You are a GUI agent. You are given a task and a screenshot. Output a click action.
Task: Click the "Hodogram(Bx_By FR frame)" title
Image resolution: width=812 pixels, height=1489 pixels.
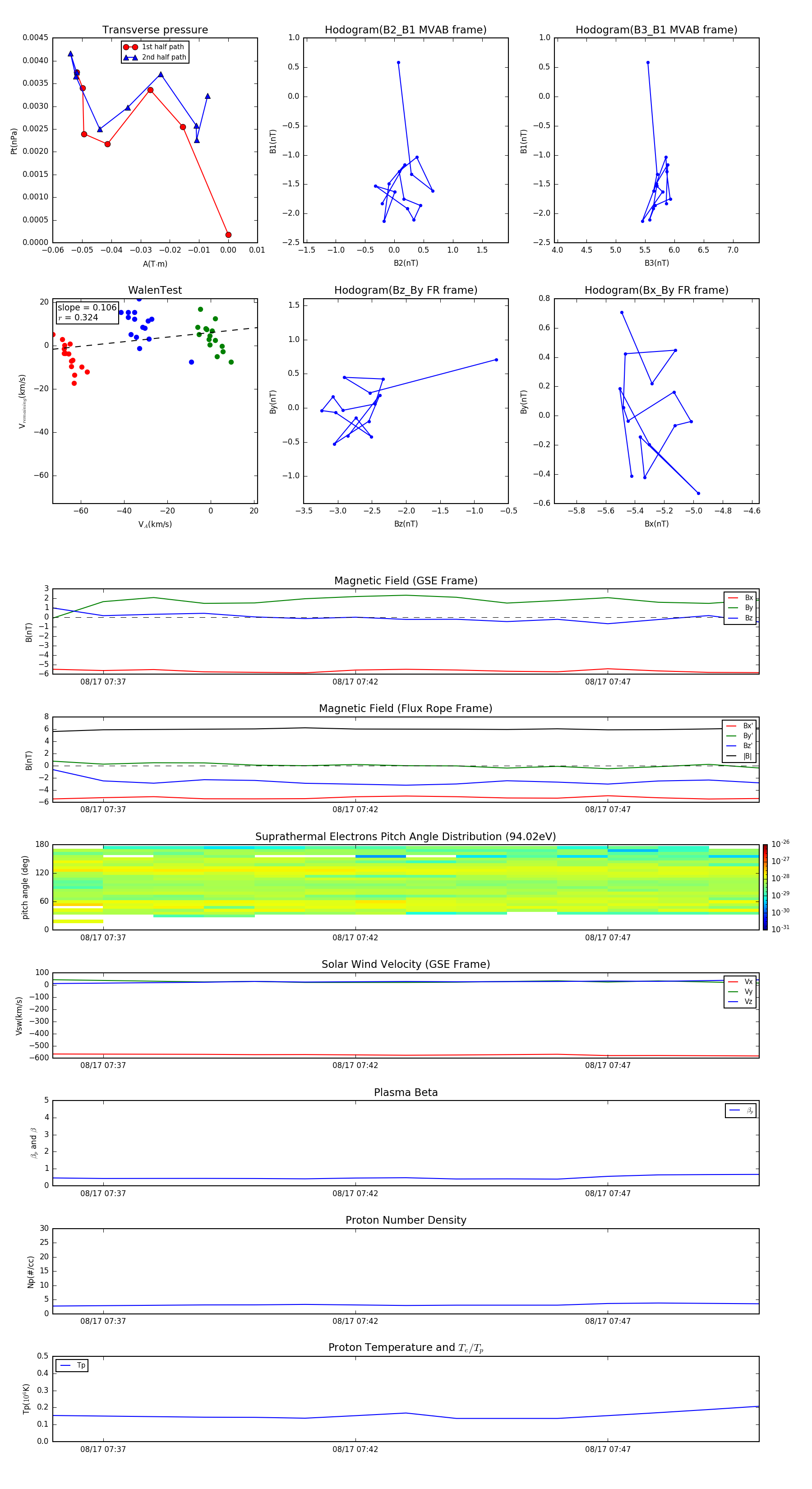(656, 290)
